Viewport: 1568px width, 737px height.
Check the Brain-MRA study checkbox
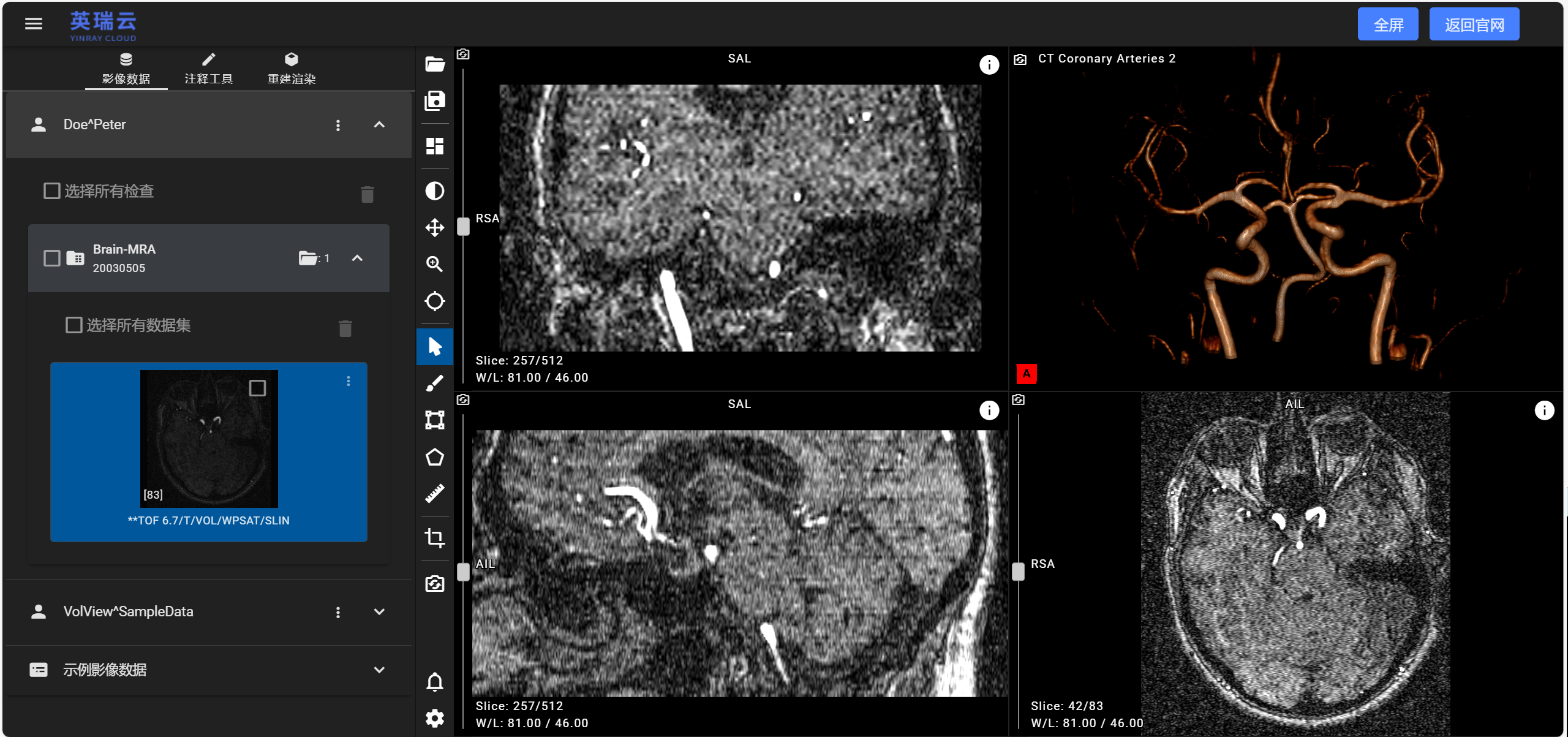52,259
